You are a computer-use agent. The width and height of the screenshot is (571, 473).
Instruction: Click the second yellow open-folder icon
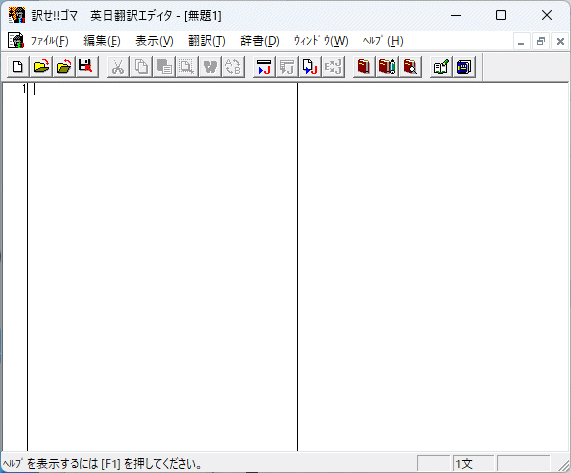[x=64, y=67]
